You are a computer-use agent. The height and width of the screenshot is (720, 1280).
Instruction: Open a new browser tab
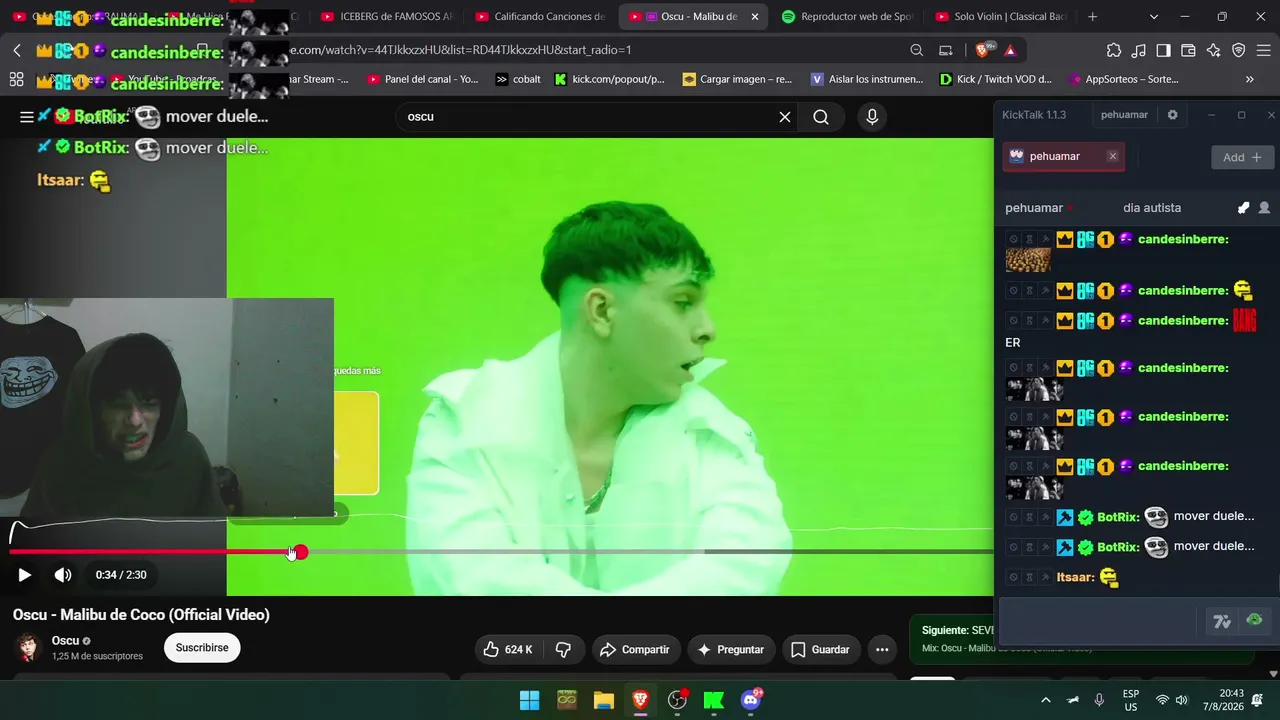point(1092,17)
